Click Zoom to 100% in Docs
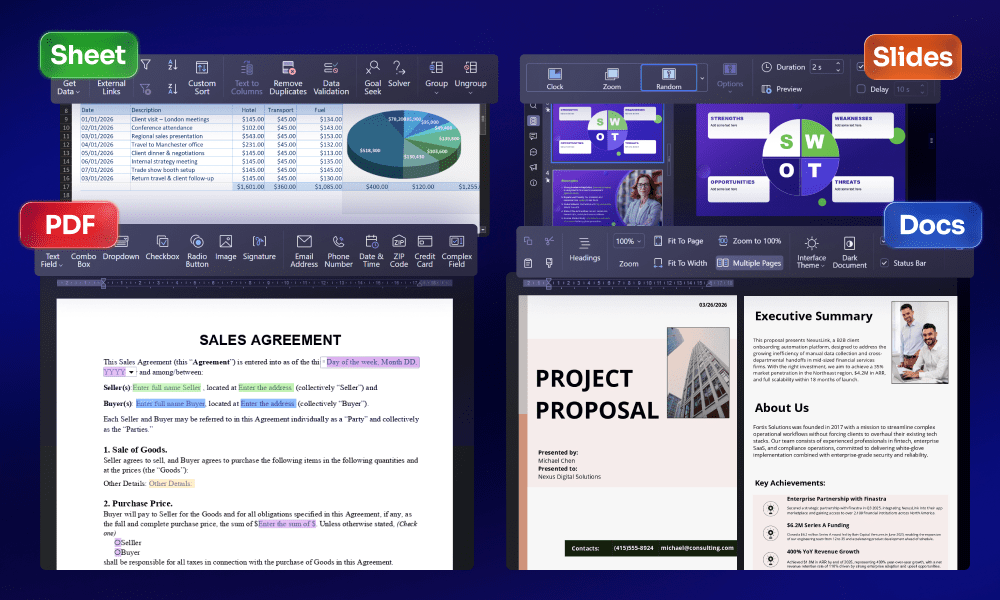 [750, 241]
